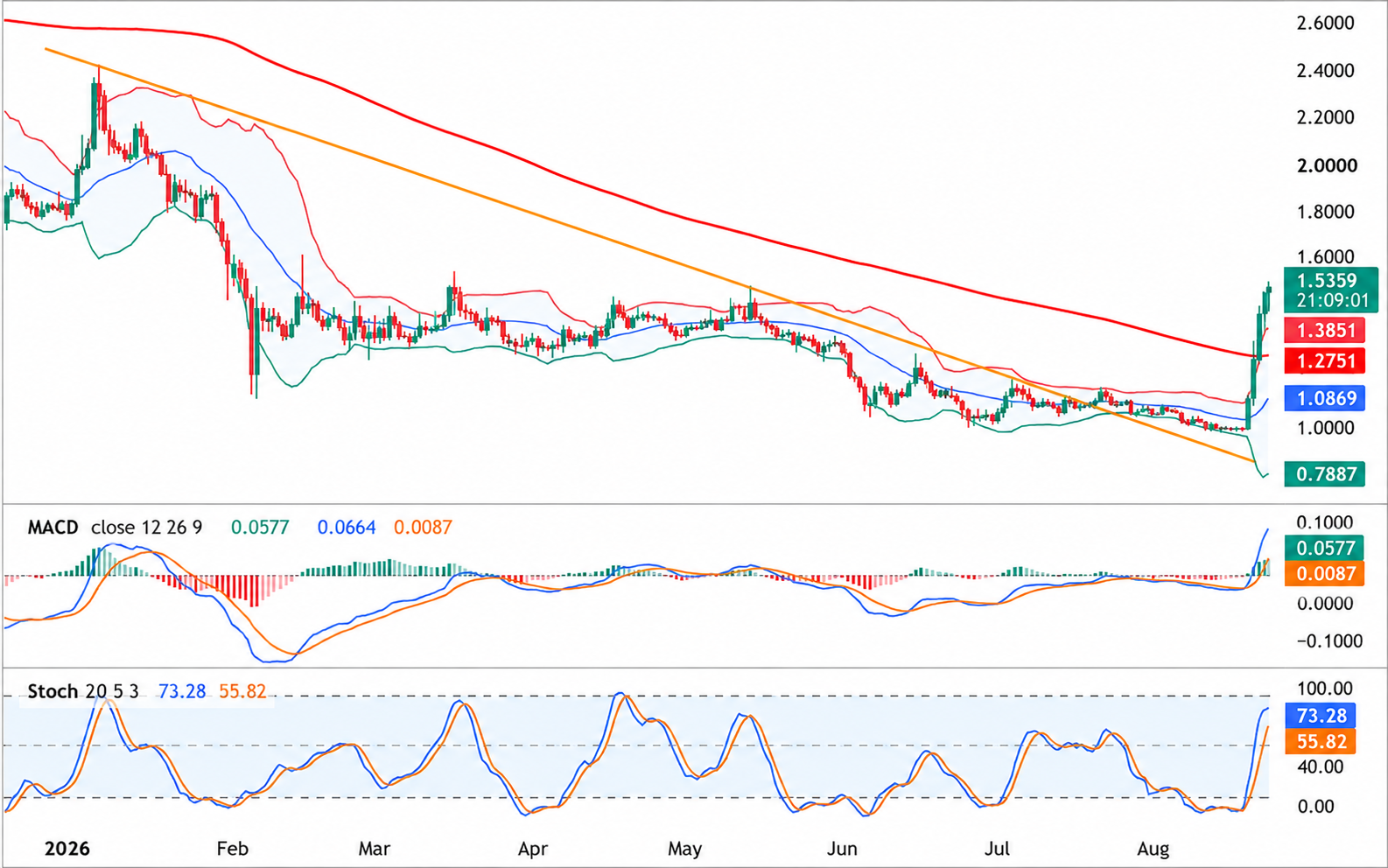This screenshot has height=868, width=1388.
Task: Click the May time axis label
Action: [x=684, y=849]
